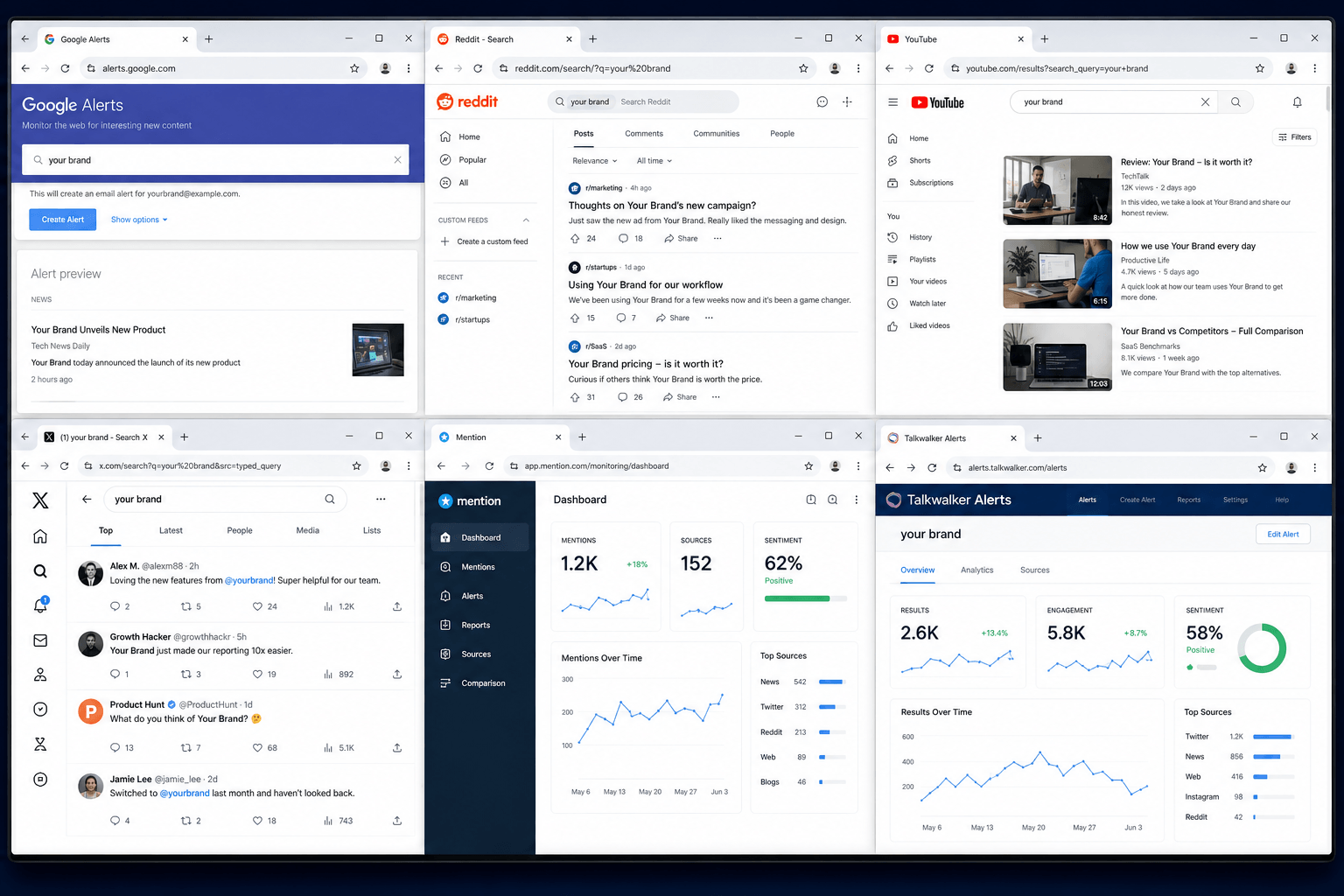Image resolution: width=1344 pixels, height=896 pixels.
Task: Click @yourbrand mention in Alex M.'s tweet
Action: pos(249,580)
